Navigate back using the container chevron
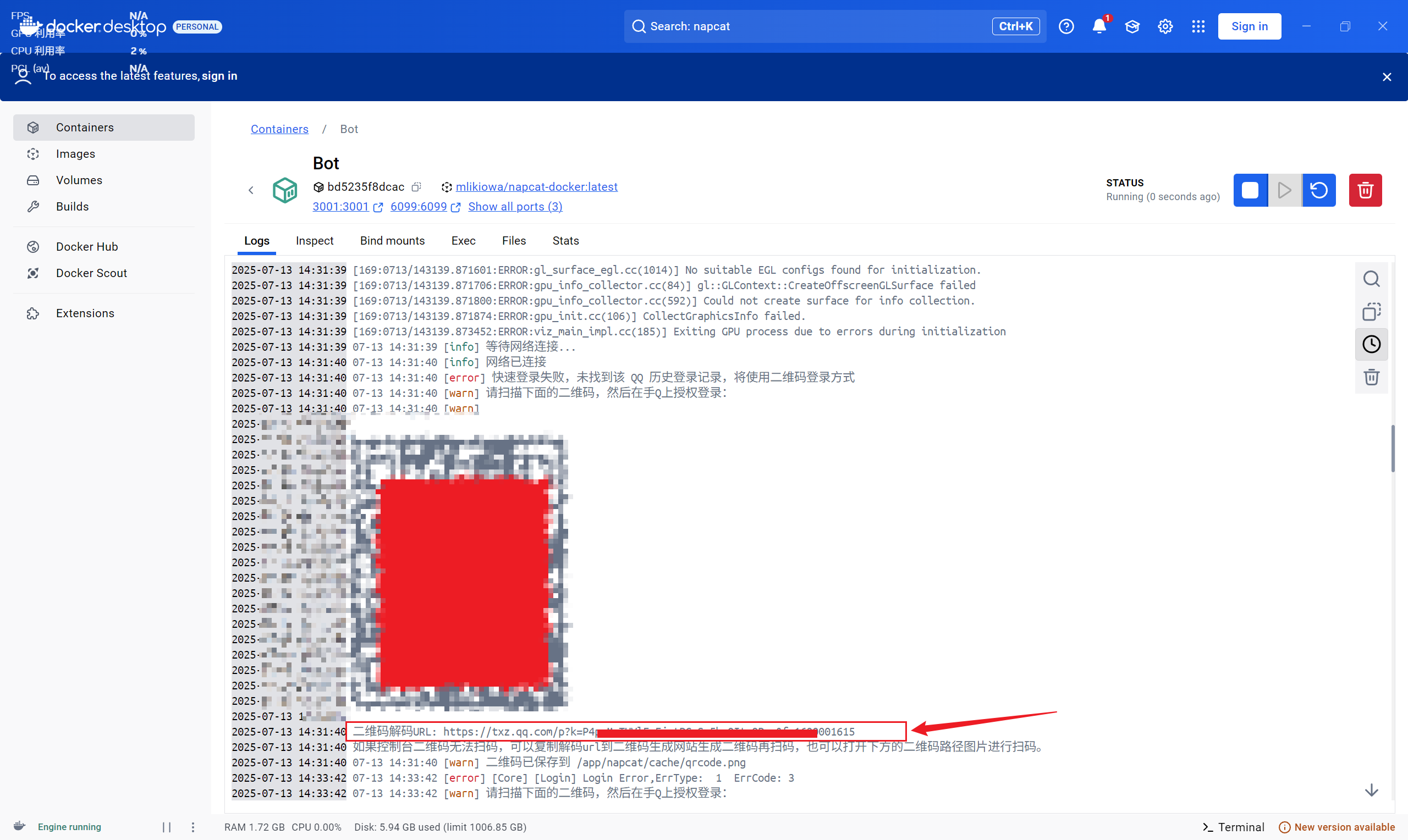The height and width of the screenshot is (840, 1408). point(251,190)
